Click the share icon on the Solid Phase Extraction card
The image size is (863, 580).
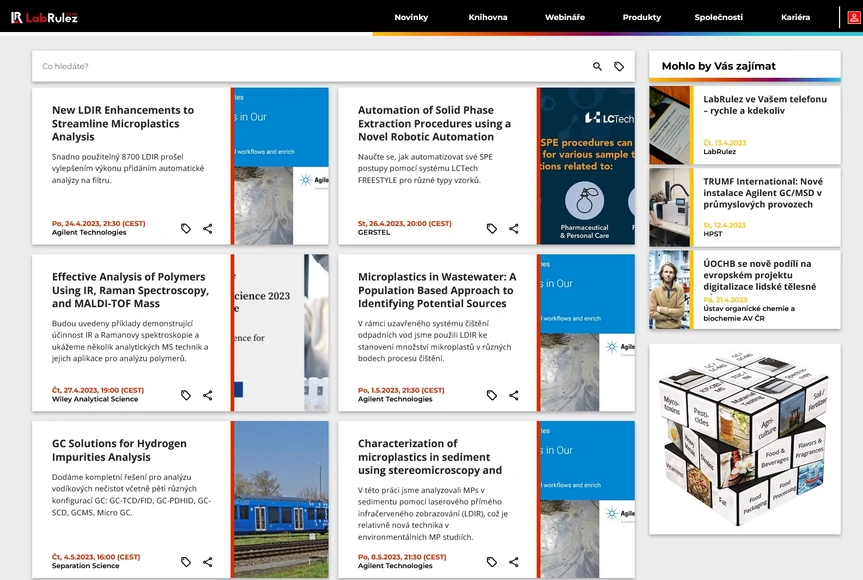(x=513, y=228)
